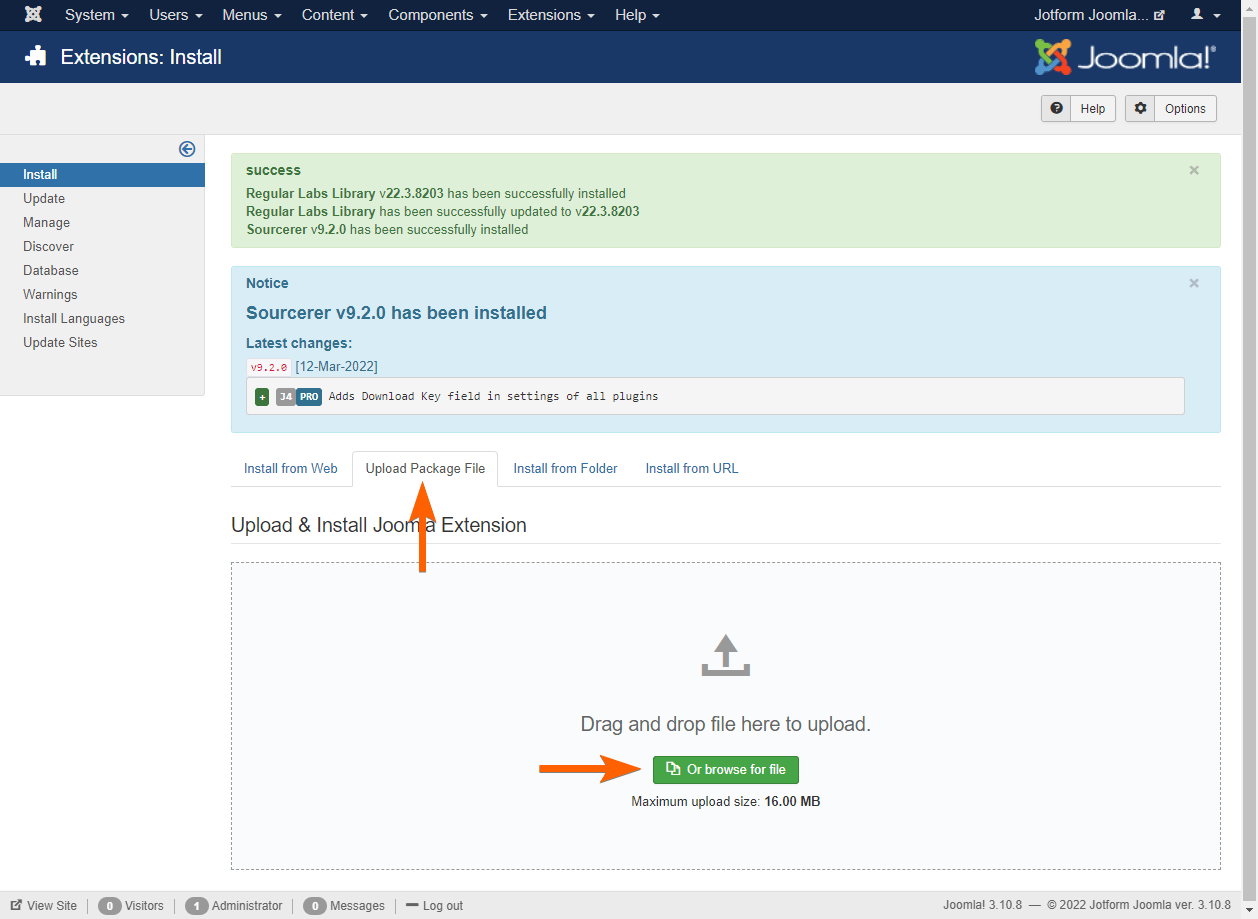1258x919 pixels.
Task: Click the log out icon in status bar
Action: point(414,905)
